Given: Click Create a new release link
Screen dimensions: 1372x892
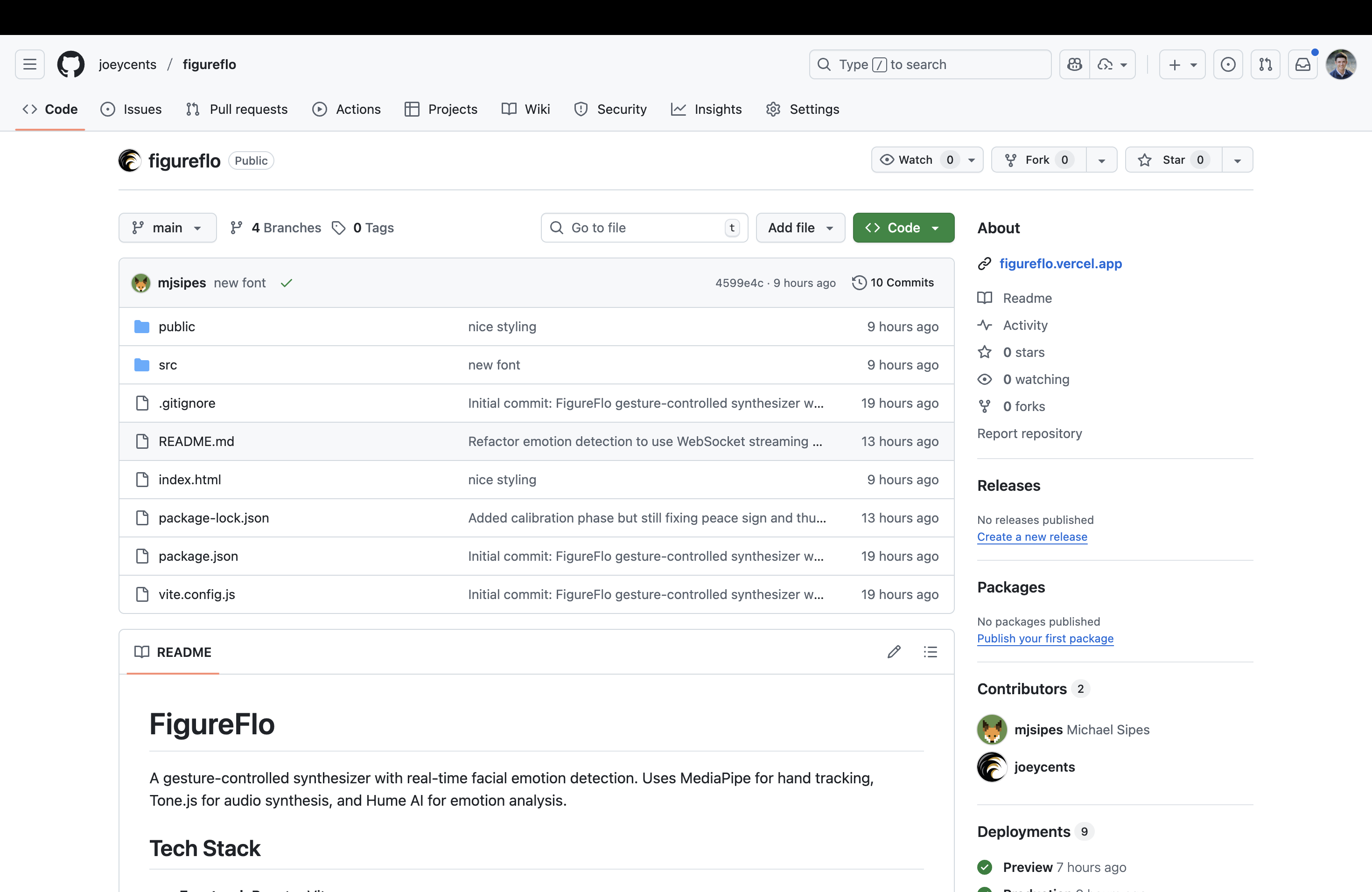Looking at the screenshot, I should tap(1032, 537).
